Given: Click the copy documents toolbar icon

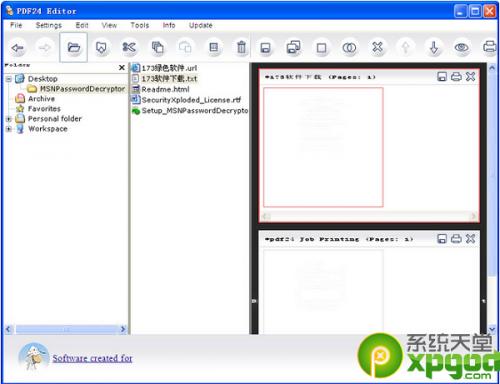Looking at the screenshot, I should coord(157,48).
